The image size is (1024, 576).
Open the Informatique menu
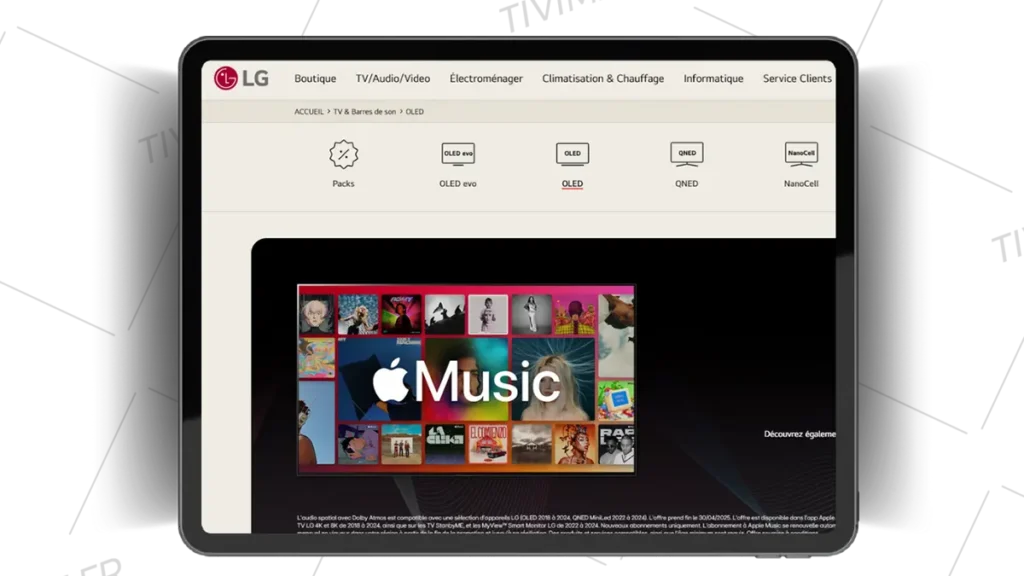(713, 78)
